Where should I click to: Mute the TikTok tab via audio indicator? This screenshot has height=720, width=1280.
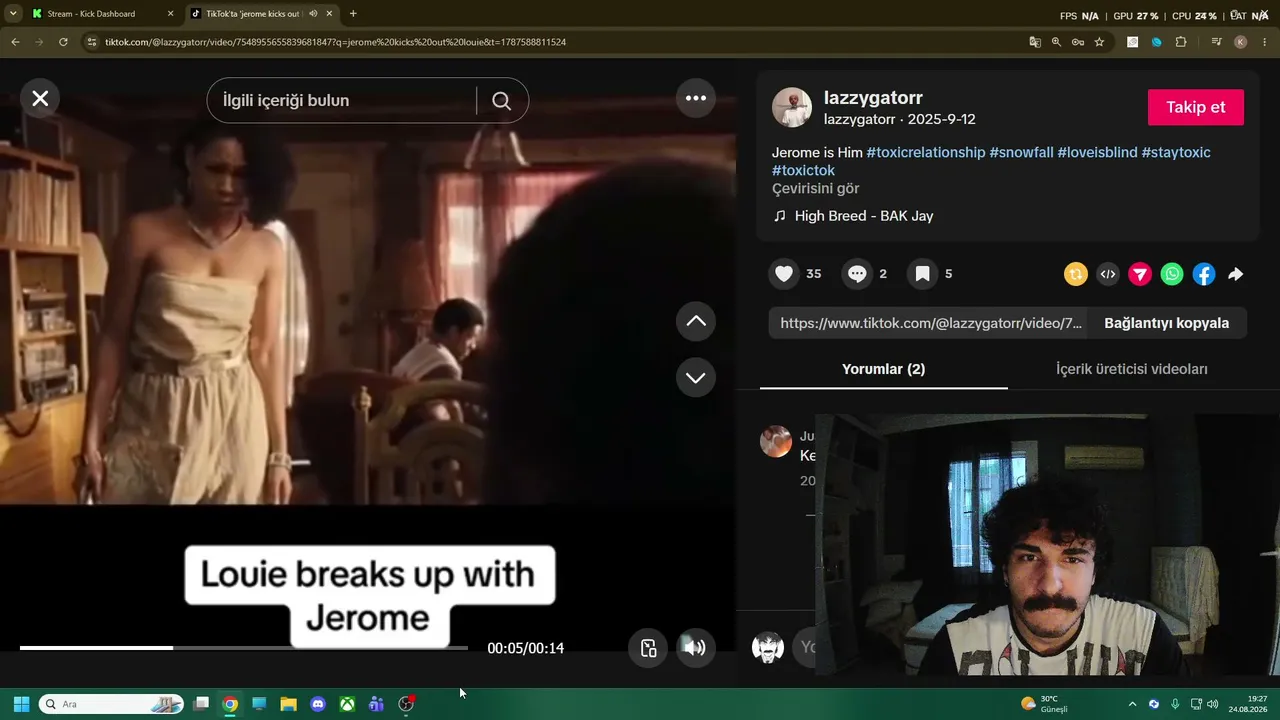(x=313, y=14)
